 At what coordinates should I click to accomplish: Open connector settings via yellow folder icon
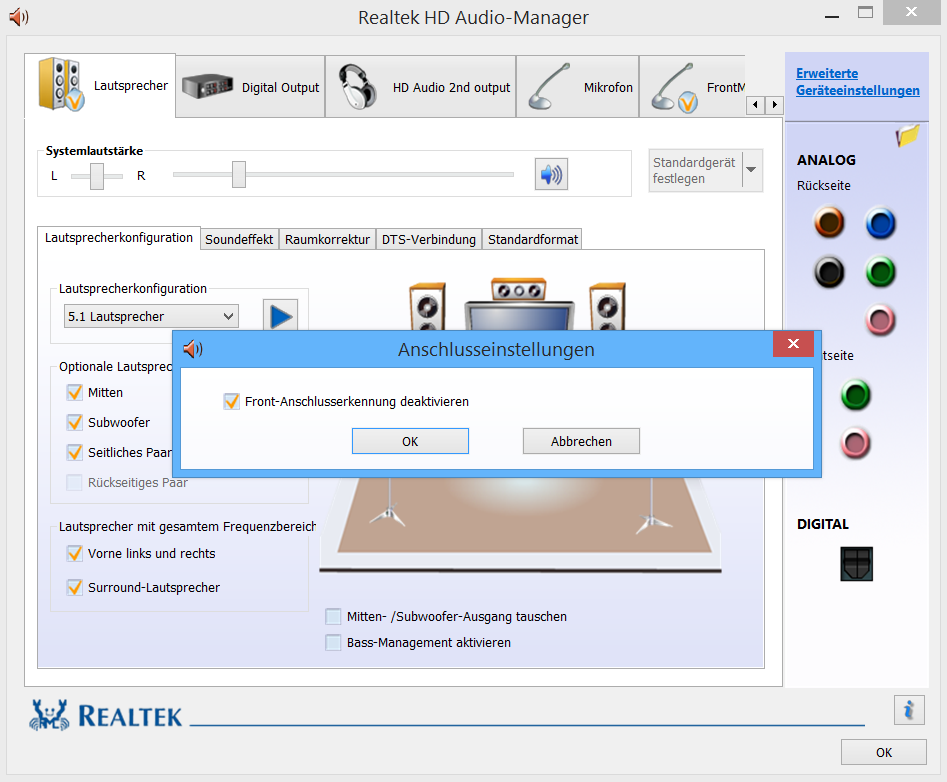click(x=907, y=135)
